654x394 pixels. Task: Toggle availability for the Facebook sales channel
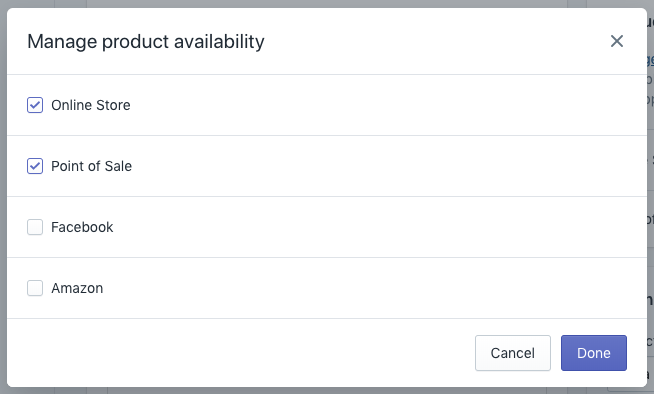[x=35, y=227]
